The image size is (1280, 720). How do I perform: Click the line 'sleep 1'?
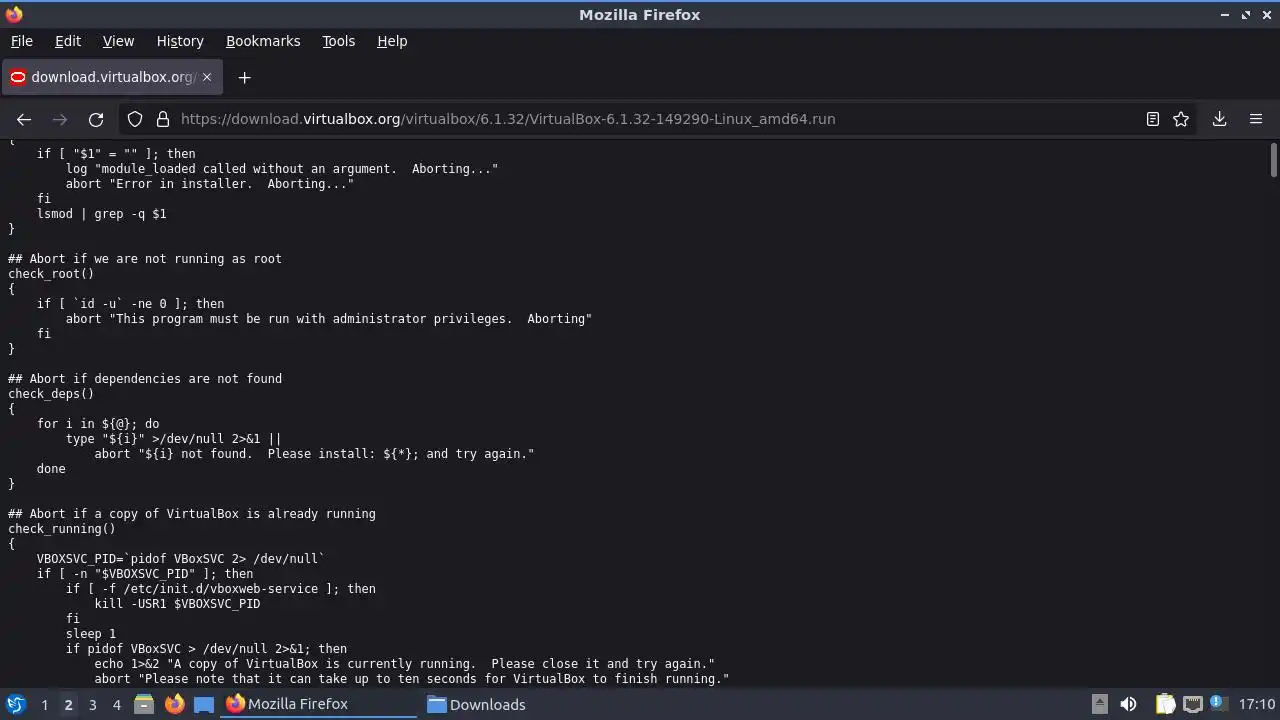(91, 634)
